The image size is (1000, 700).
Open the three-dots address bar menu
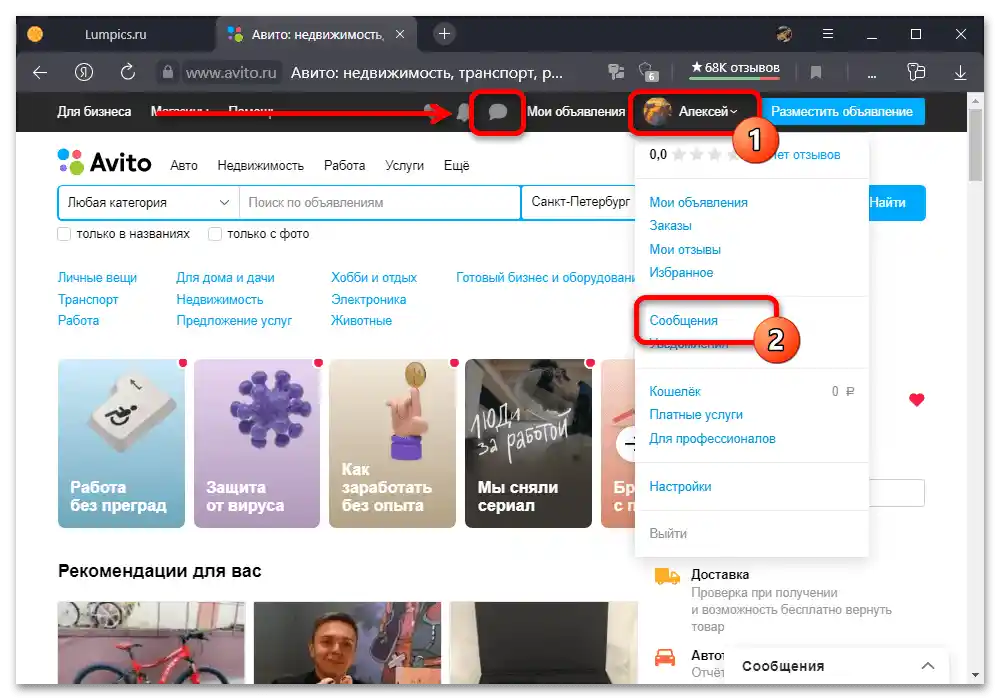(872, 75)
